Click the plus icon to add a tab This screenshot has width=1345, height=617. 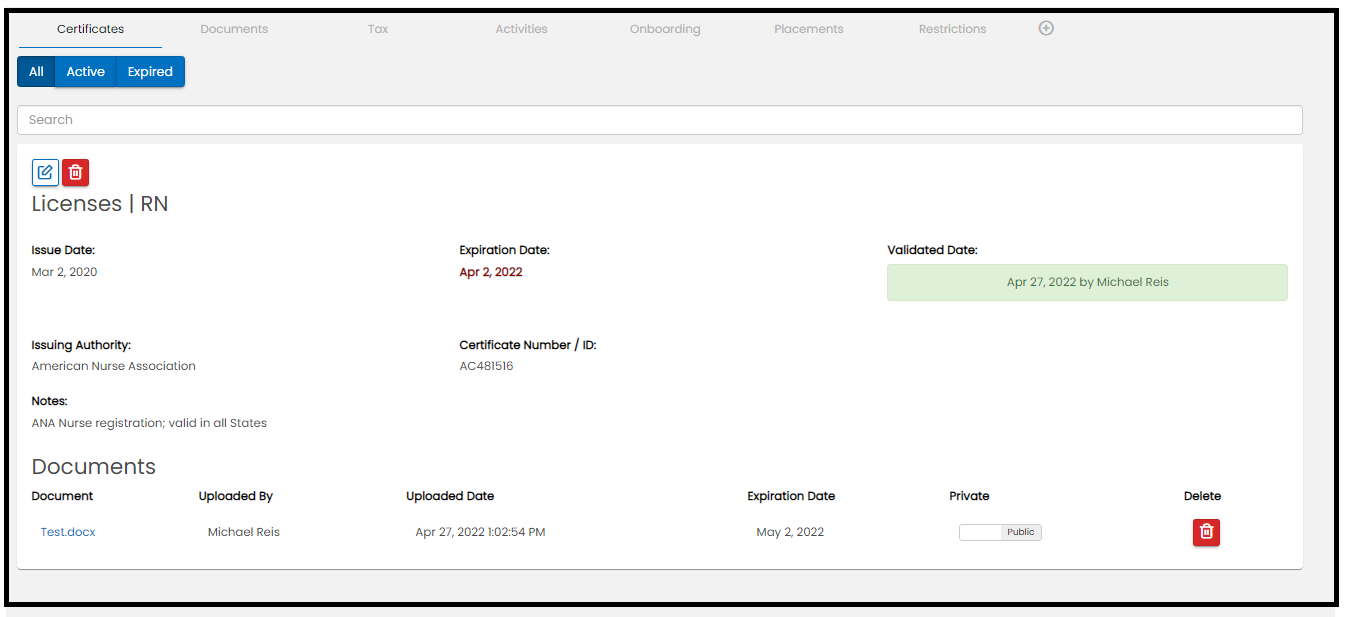click(x=1046, y=29)
